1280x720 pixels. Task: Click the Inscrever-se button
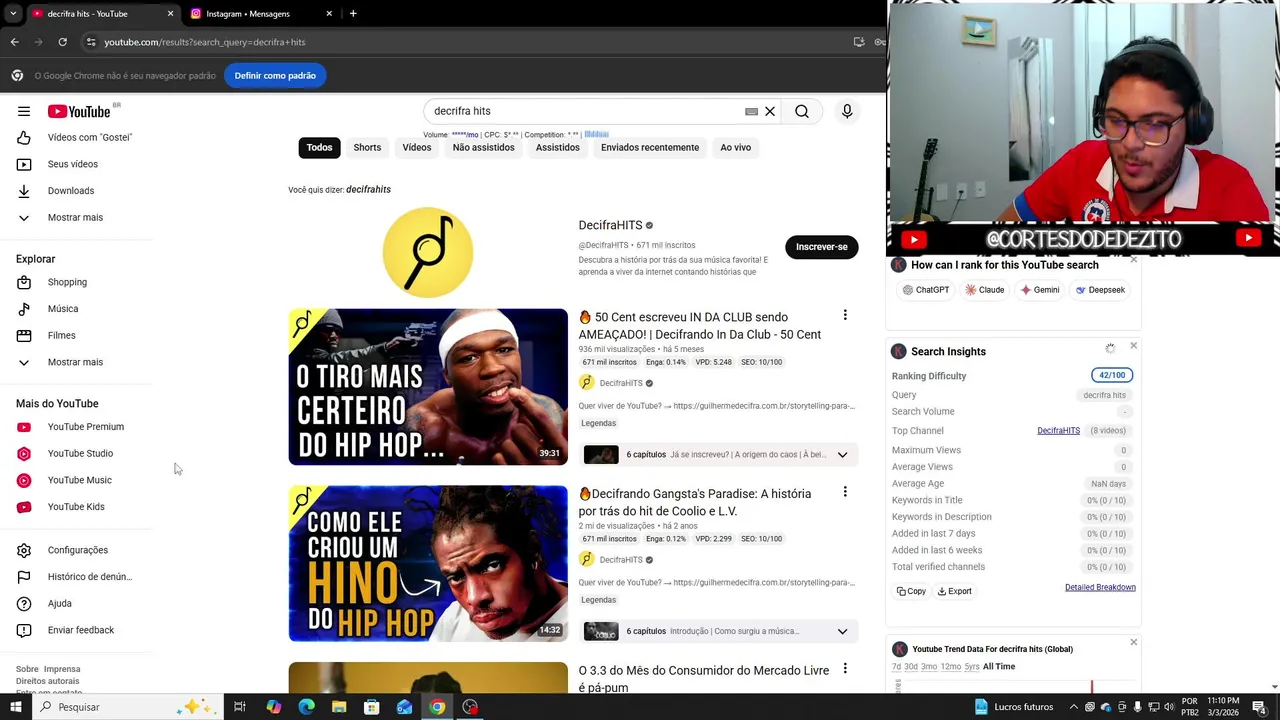click(822, 247)
